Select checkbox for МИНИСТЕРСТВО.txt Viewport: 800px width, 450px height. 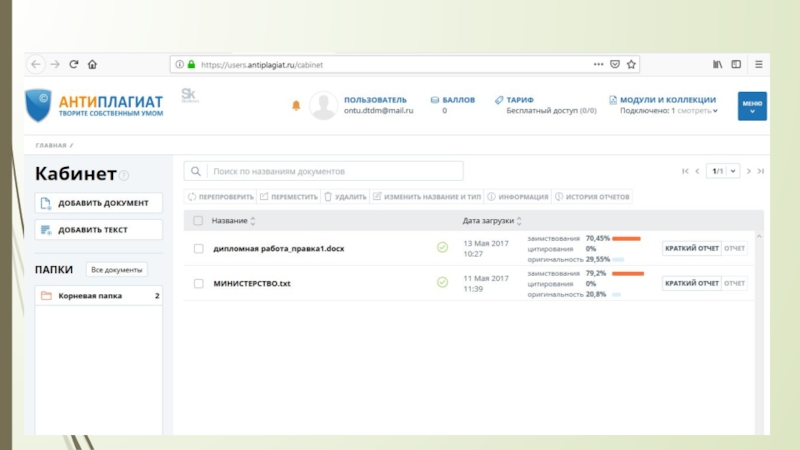click(x=198, y=283)
